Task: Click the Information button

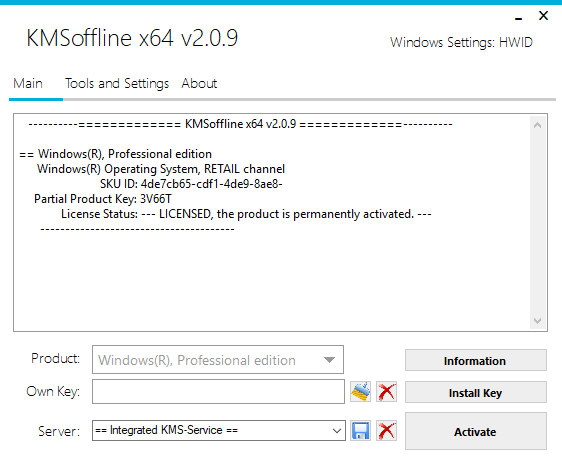Action: pos(476,360)
